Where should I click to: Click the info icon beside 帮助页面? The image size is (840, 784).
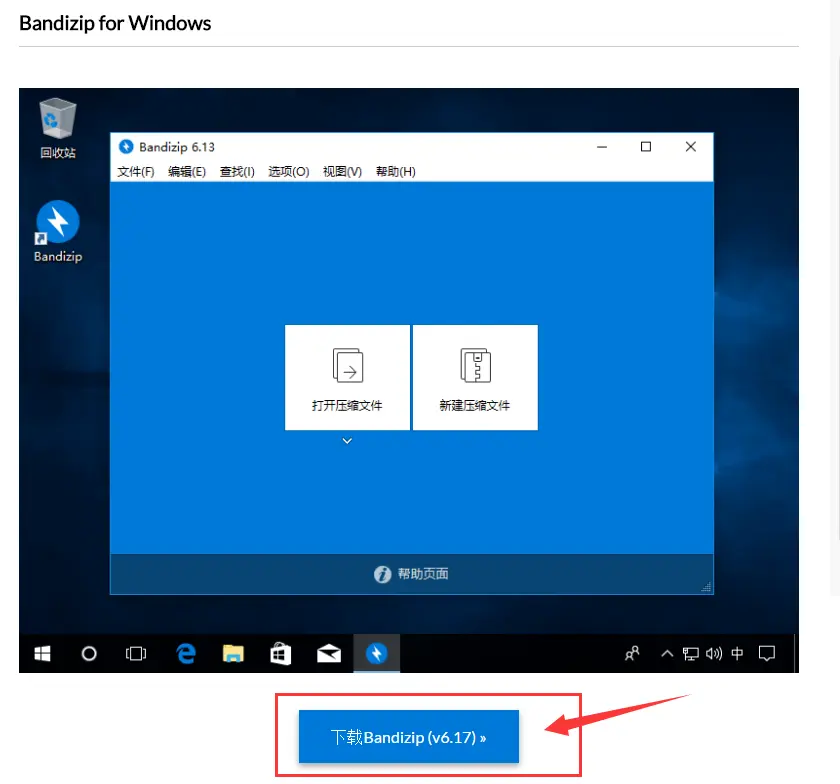[x=382, y=574]
